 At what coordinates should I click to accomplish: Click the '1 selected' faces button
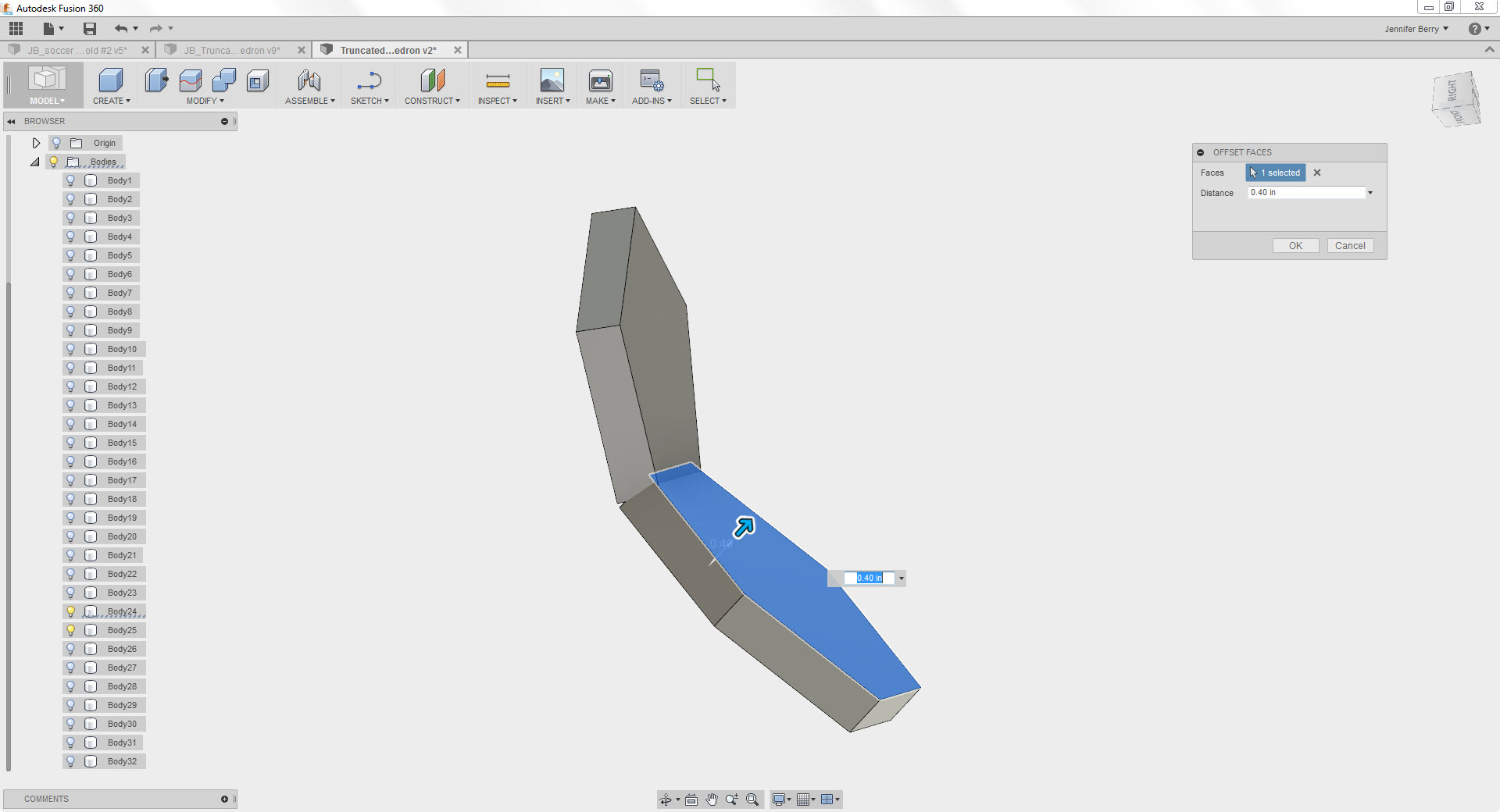pyautogui.click(x=1275, y=173)
